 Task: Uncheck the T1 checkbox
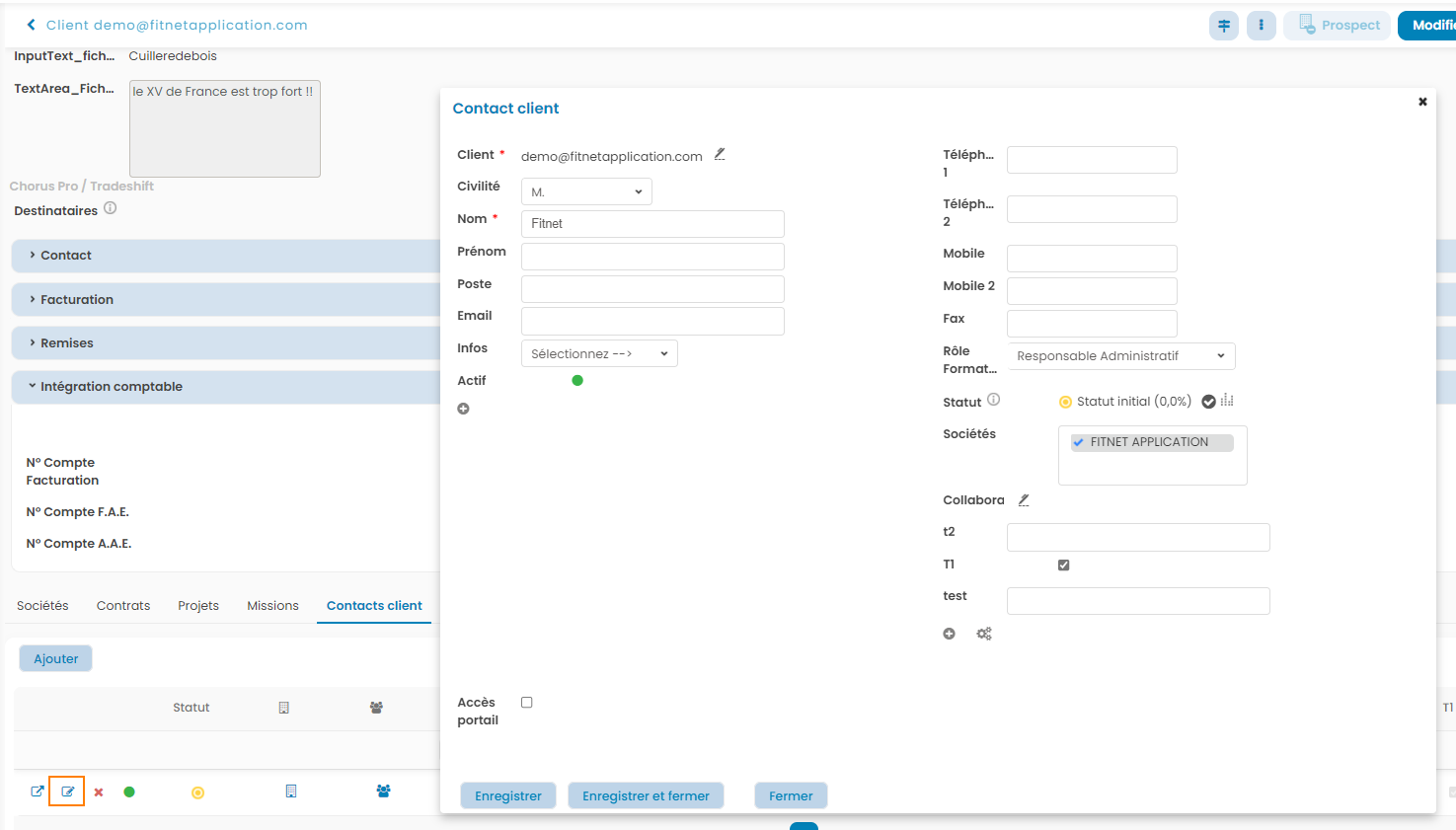point(1063,566)
